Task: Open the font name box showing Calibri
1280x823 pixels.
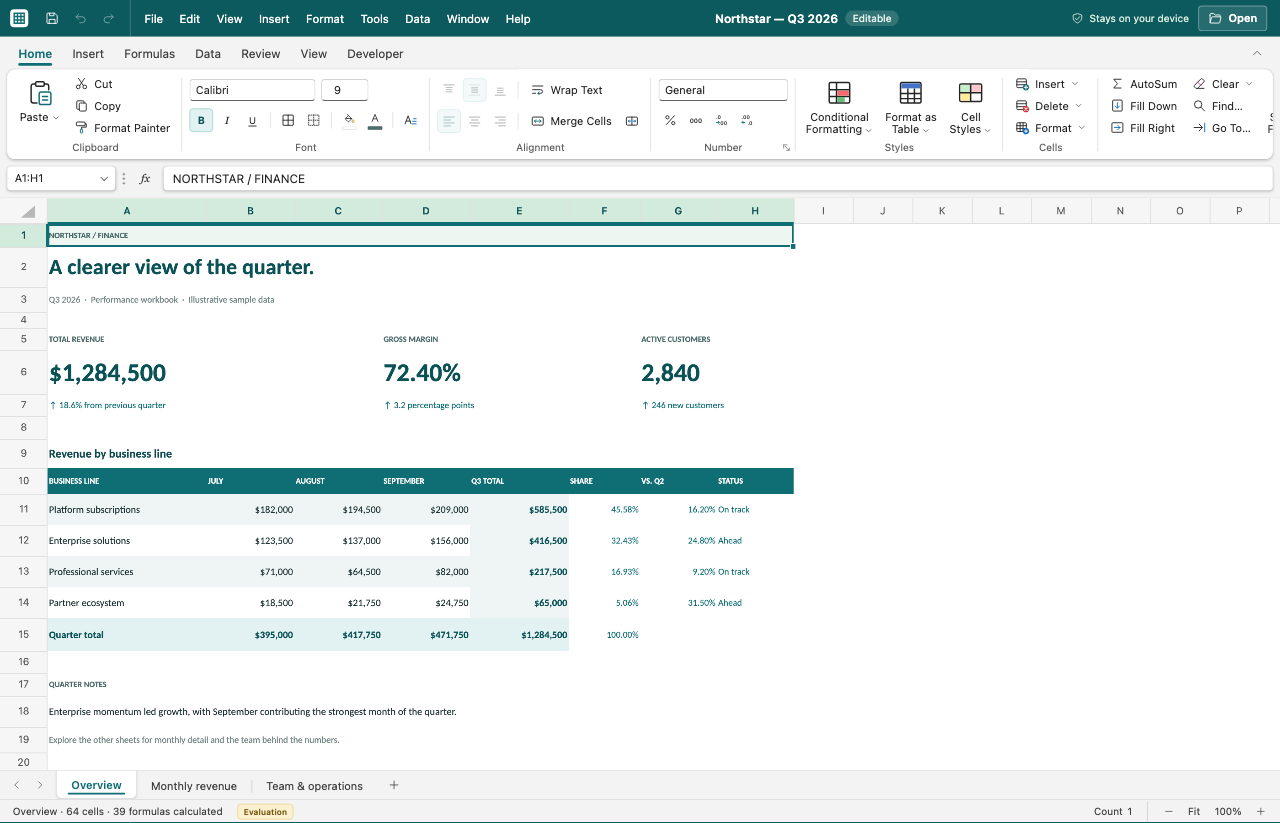Action: click(x=252, y=90)
